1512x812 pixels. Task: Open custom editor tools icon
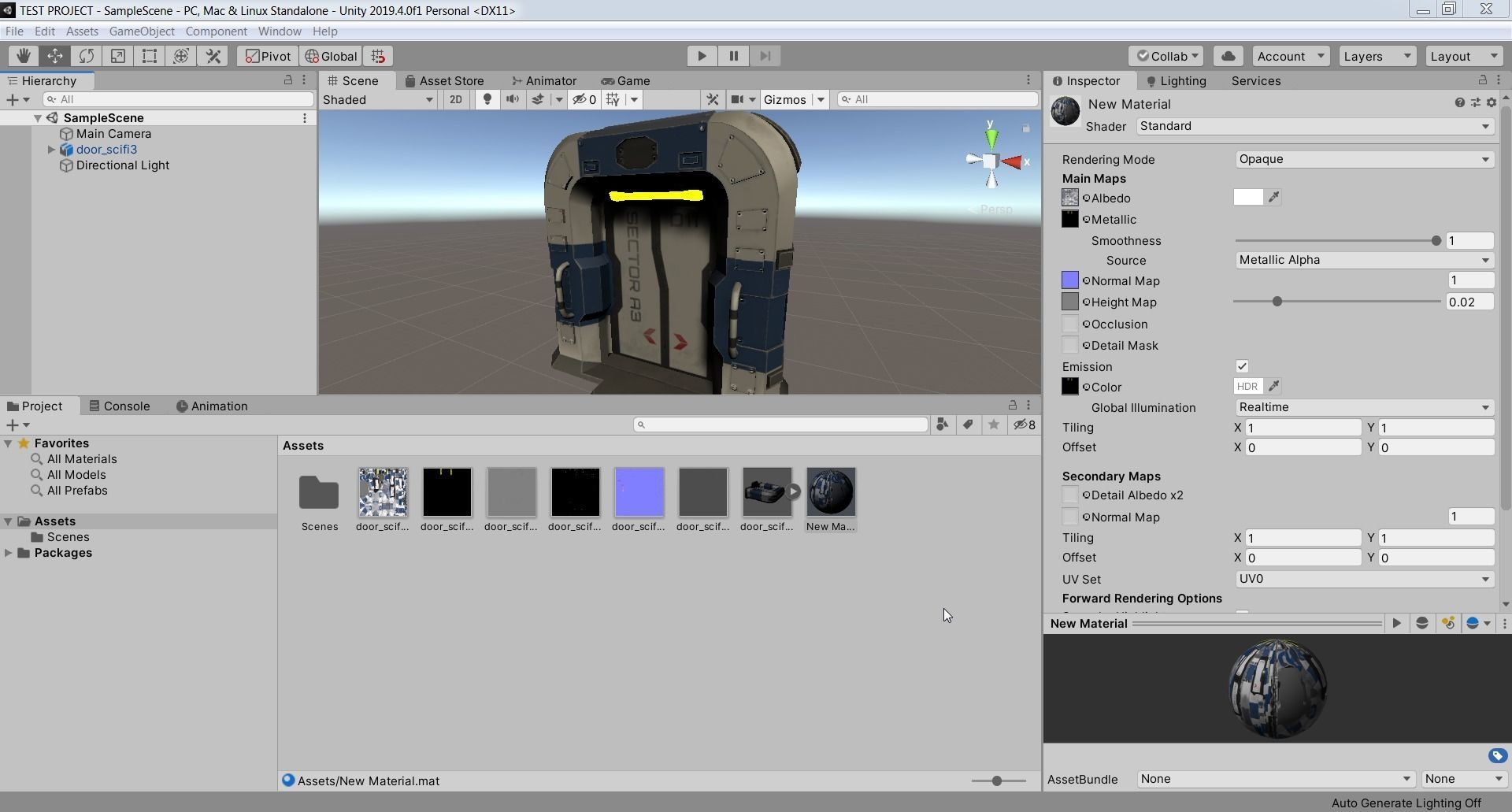tap(213, 56)
